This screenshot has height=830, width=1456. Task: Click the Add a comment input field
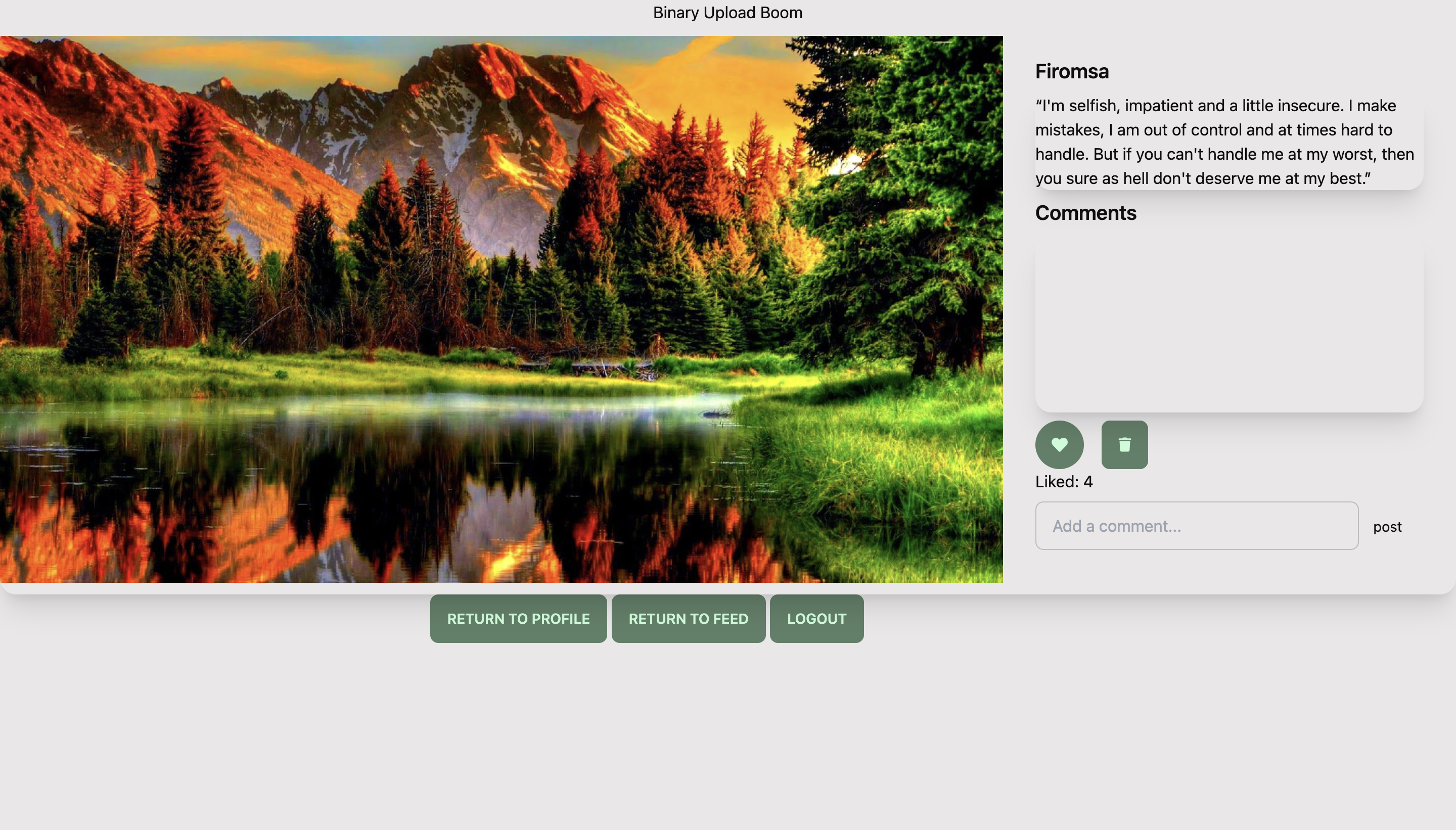(1197, 526)
